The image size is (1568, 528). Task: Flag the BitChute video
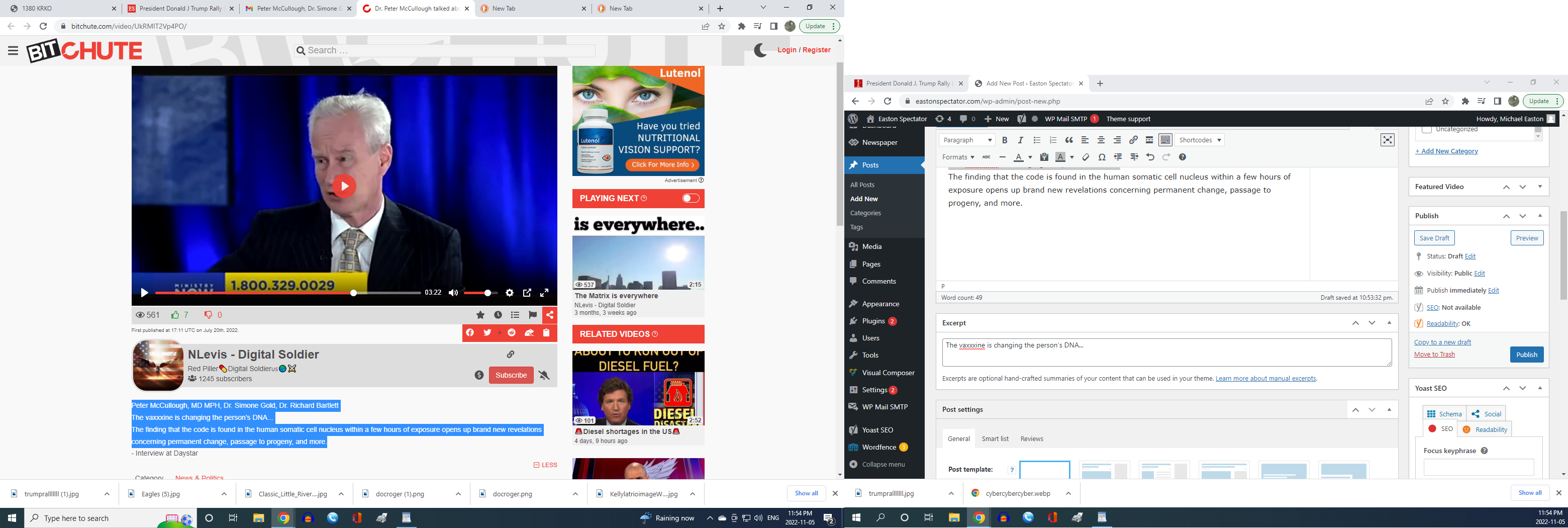pyautogui.click(x=533, y=315)
